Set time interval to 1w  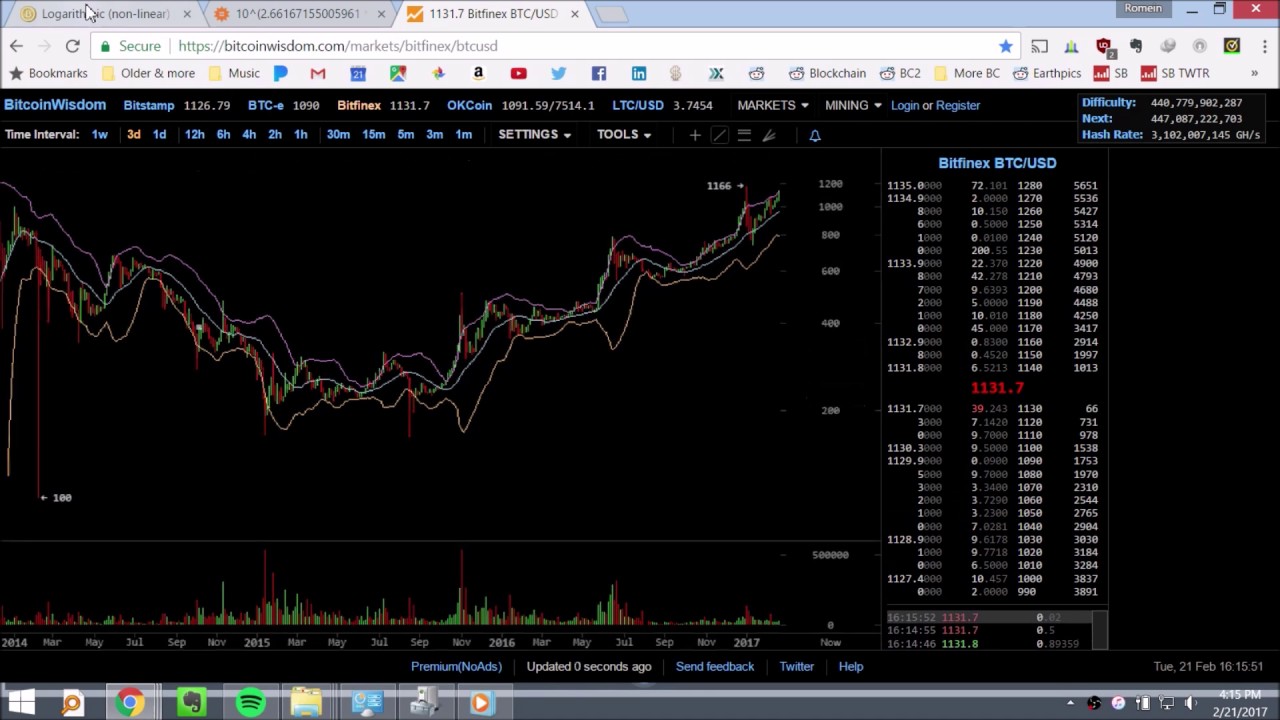coord(99,134)
